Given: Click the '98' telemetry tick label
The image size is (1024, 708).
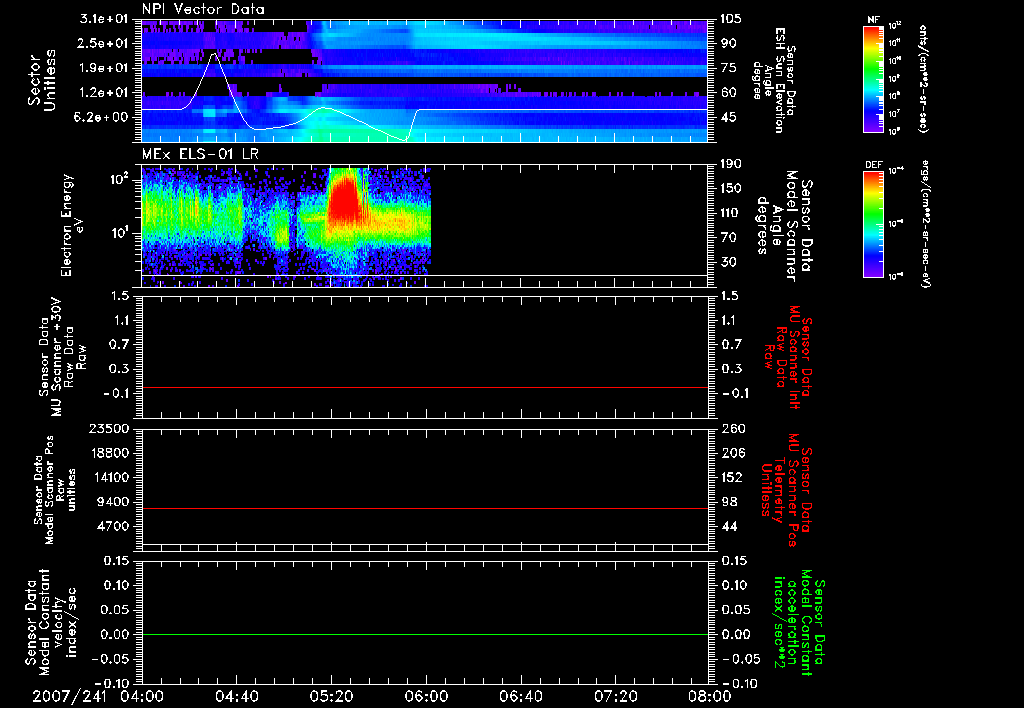Looking at the screenshot, I should pyautogui.click(x=728, y=502).
